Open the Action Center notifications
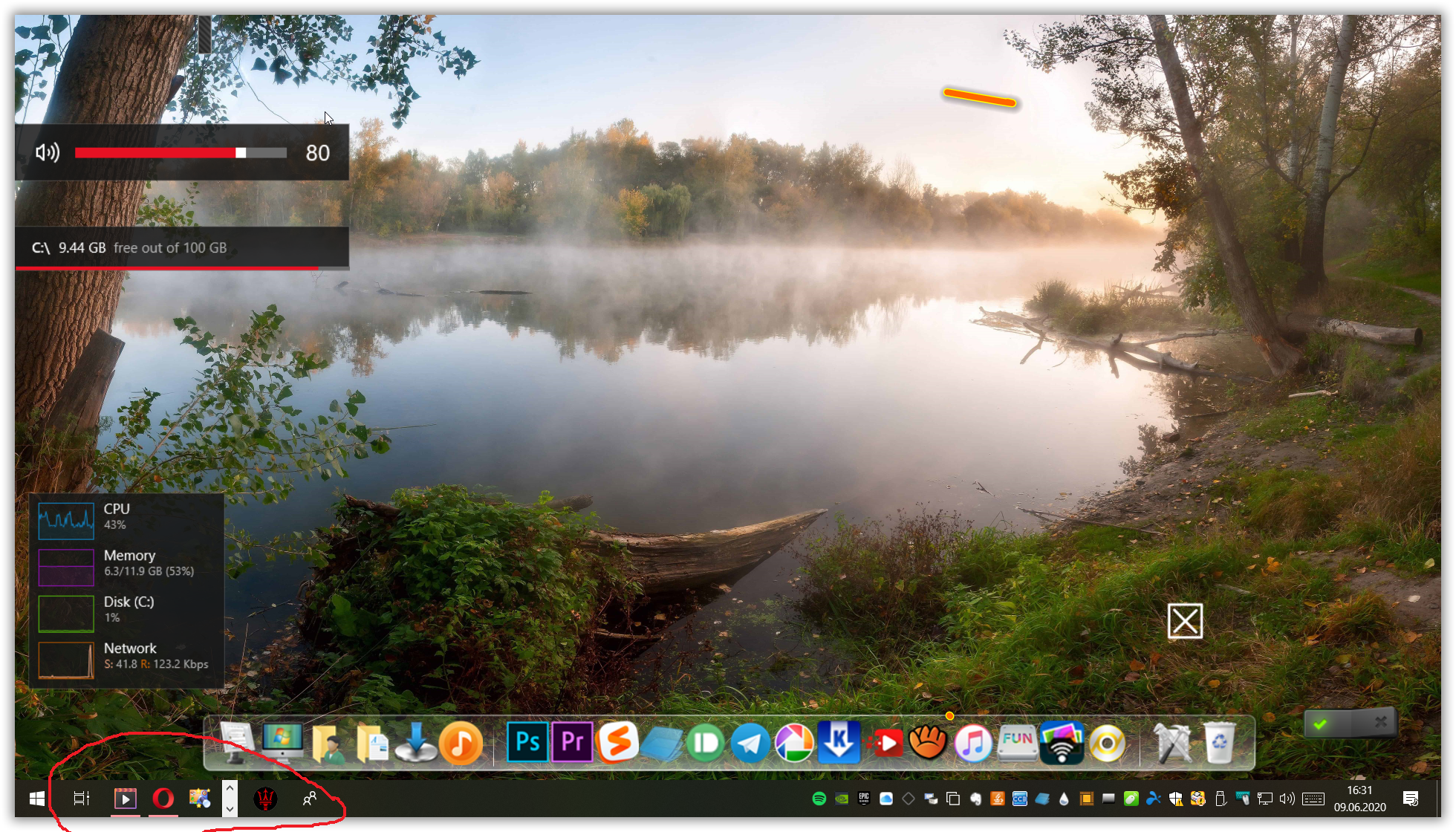This screenshot has width=1456, height=832. tap(1411, 799)
